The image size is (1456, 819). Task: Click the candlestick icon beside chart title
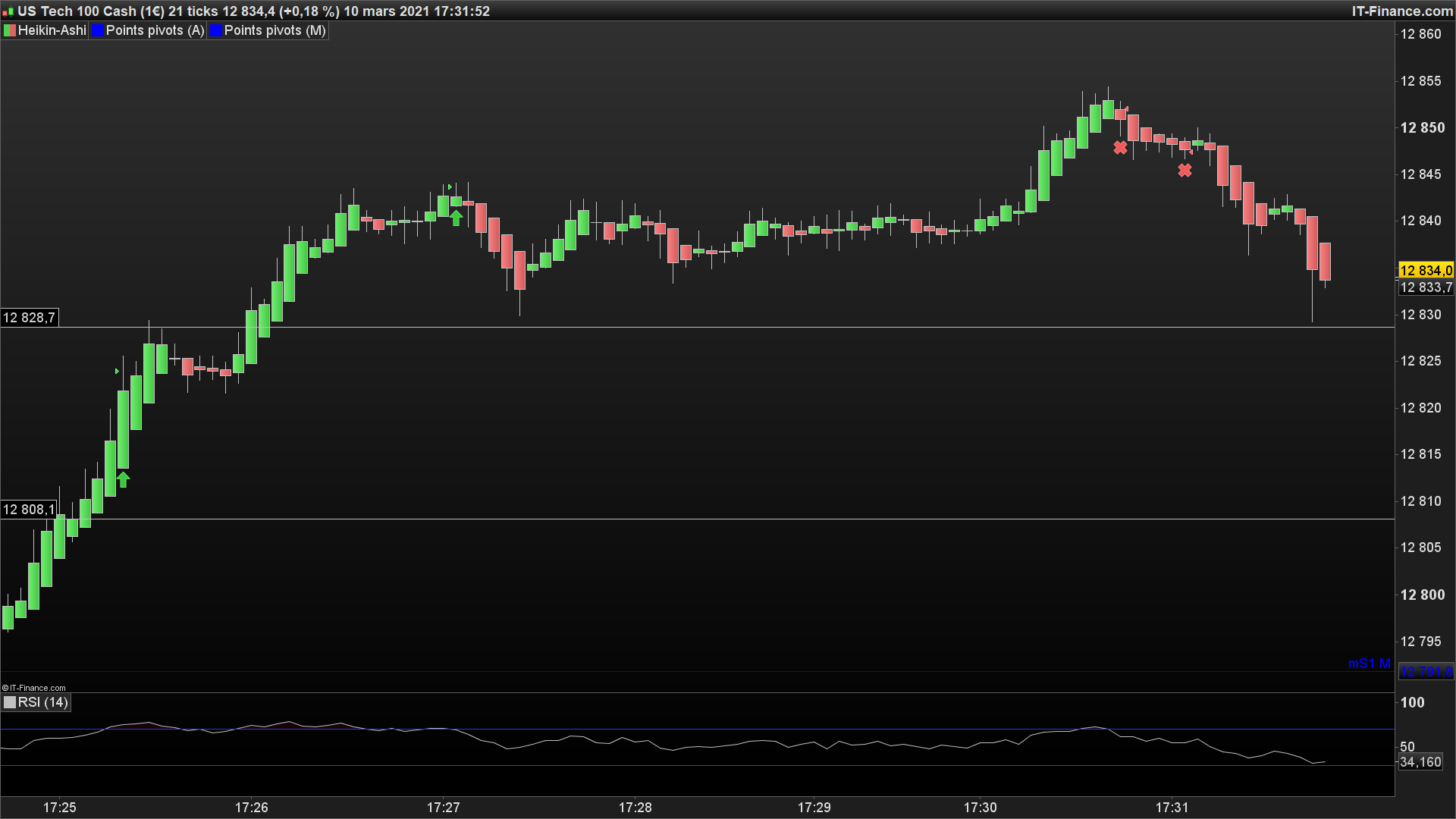point(8,11)
